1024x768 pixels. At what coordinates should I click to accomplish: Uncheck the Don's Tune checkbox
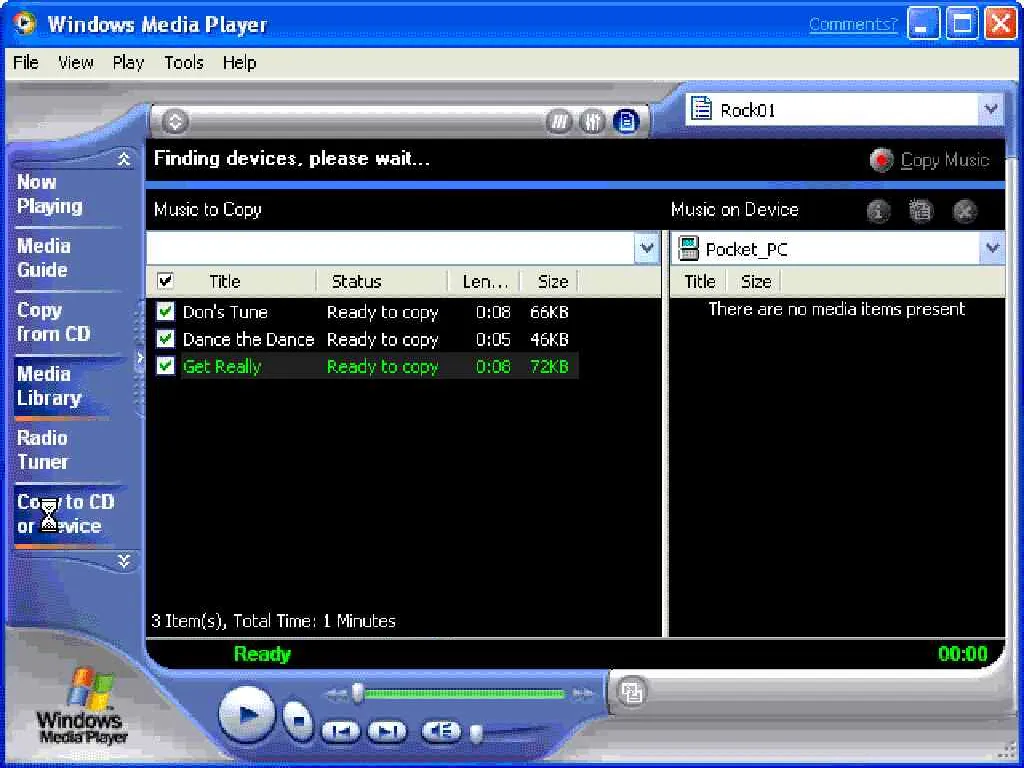point(165,312)
